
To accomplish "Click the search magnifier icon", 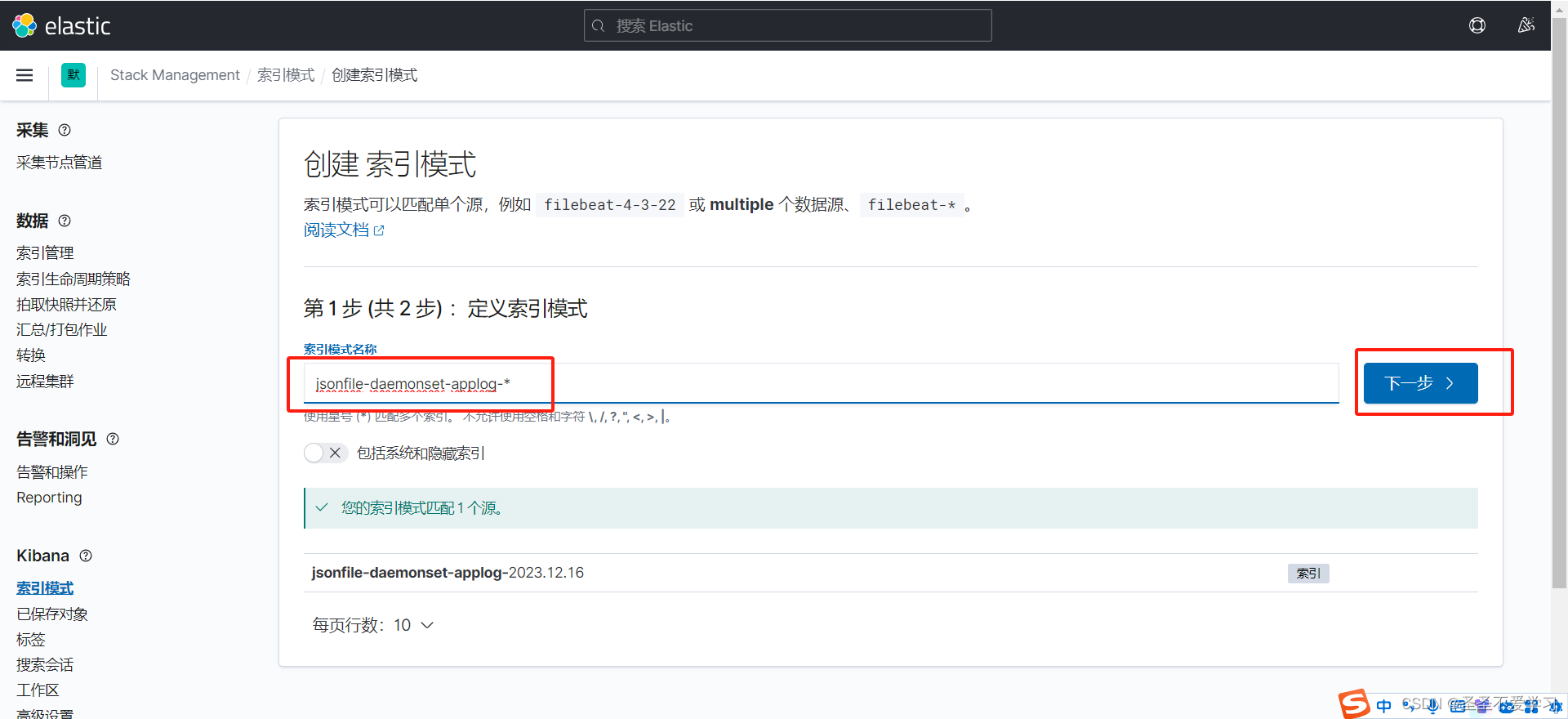I will point(598,26).
